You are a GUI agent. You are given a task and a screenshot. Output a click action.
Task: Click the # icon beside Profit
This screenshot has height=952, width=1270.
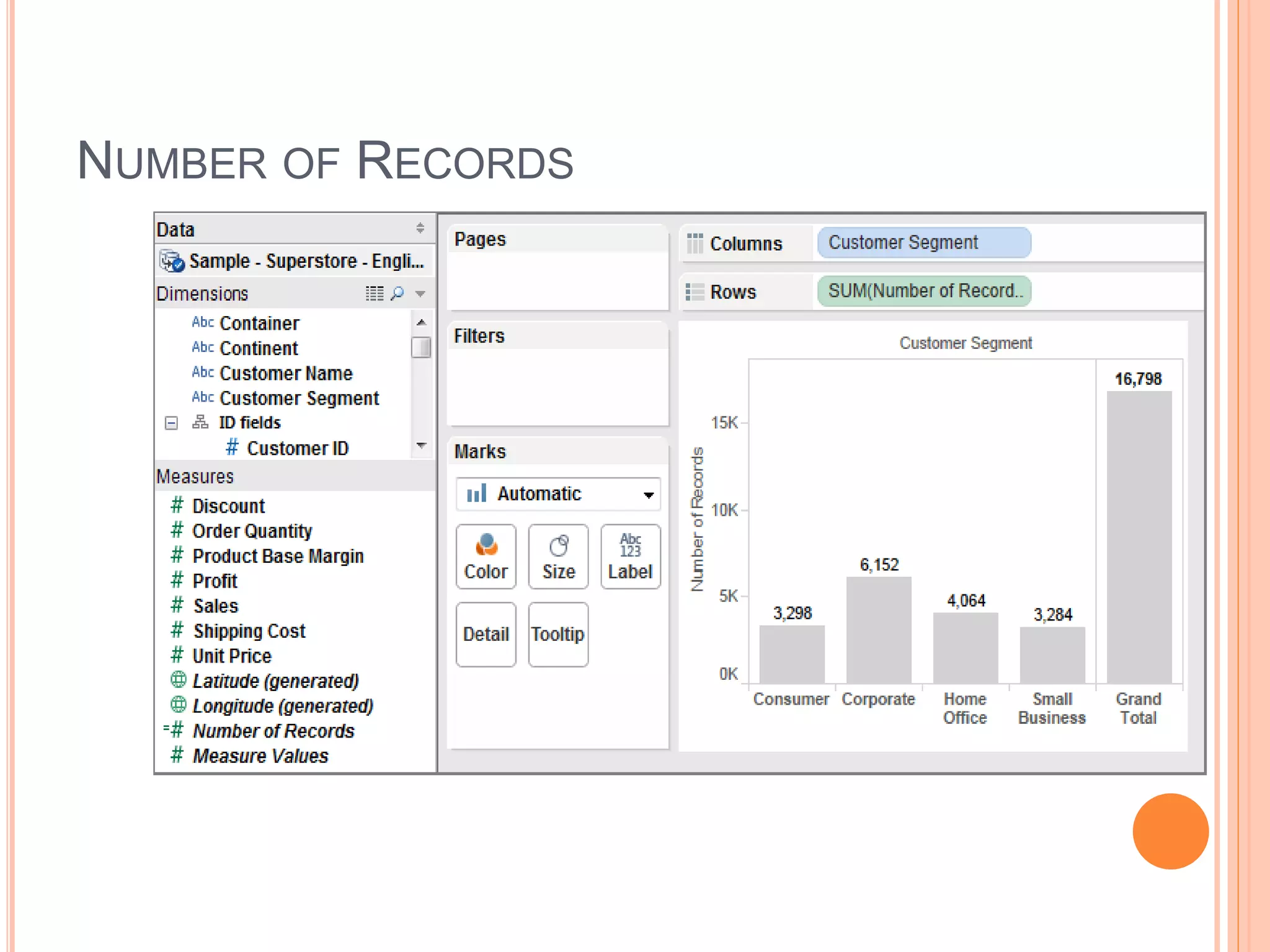click(177, 580)
